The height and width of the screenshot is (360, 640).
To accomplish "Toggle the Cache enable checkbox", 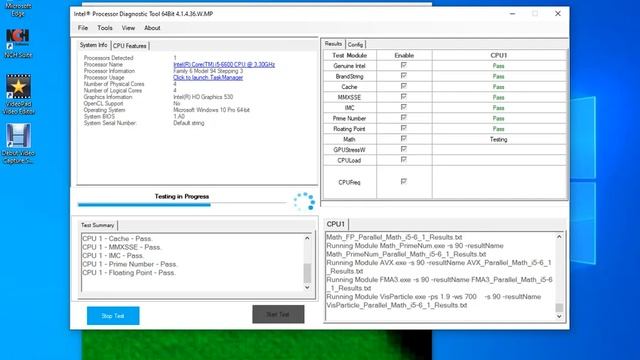I will point(404,86).
